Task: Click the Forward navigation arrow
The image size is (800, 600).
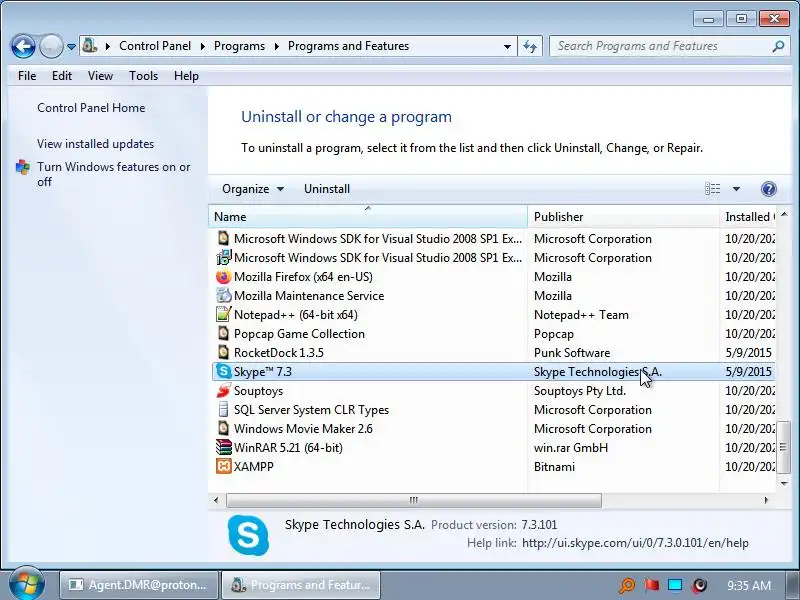Action: coord(51,46)
